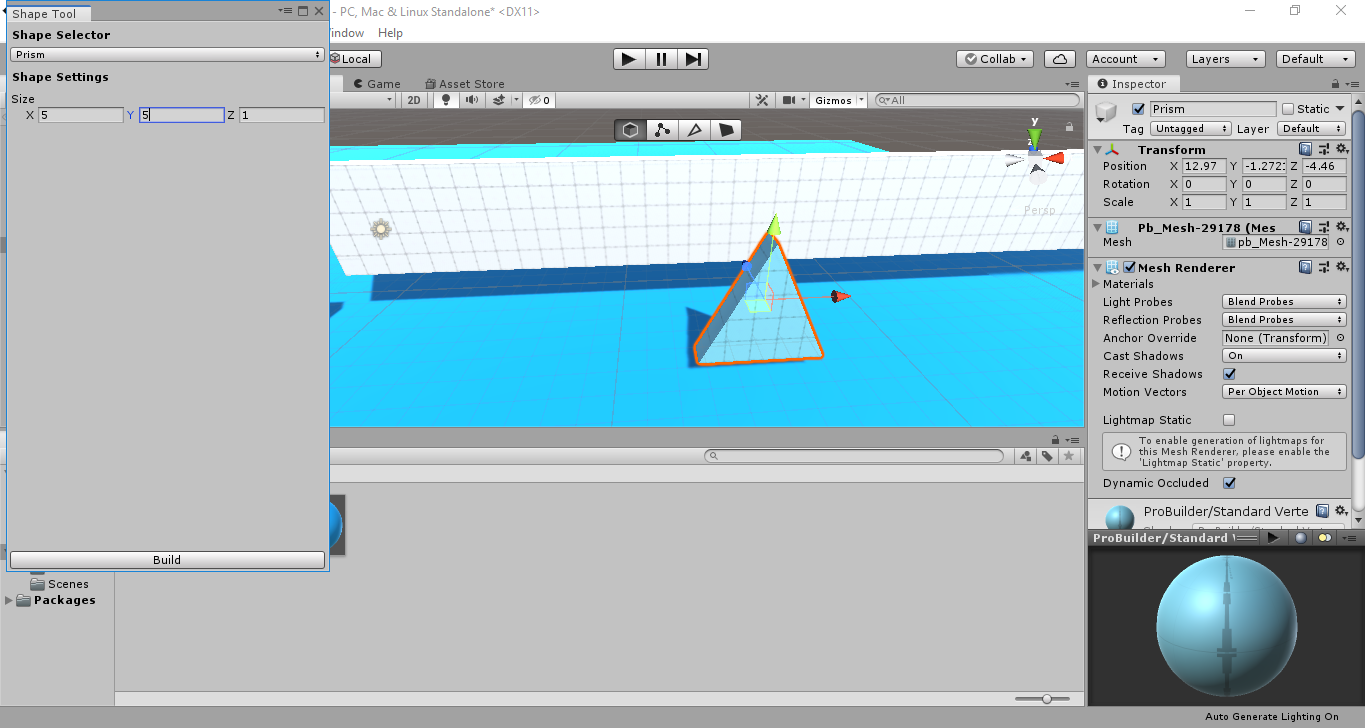Switch to Edge selection mode
The image size is (1365, 728).
coord(694,129)
